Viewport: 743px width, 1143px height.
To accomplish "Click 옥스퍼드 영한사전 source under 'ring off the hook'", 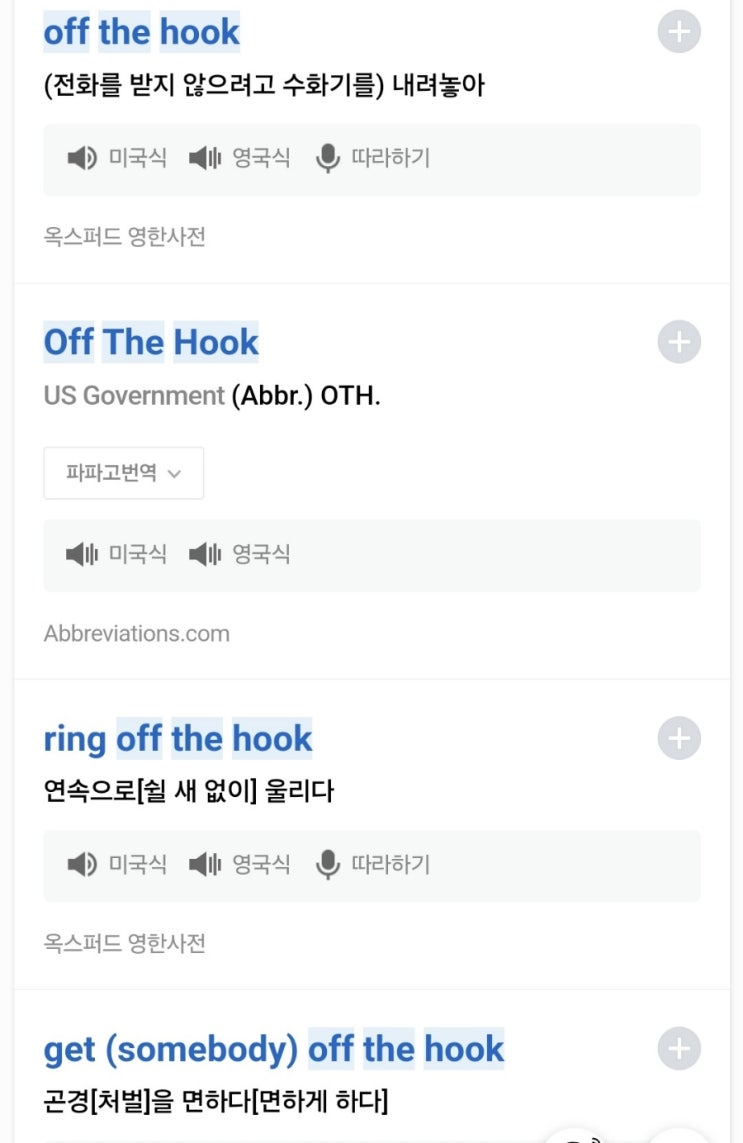I will point(125,943).
